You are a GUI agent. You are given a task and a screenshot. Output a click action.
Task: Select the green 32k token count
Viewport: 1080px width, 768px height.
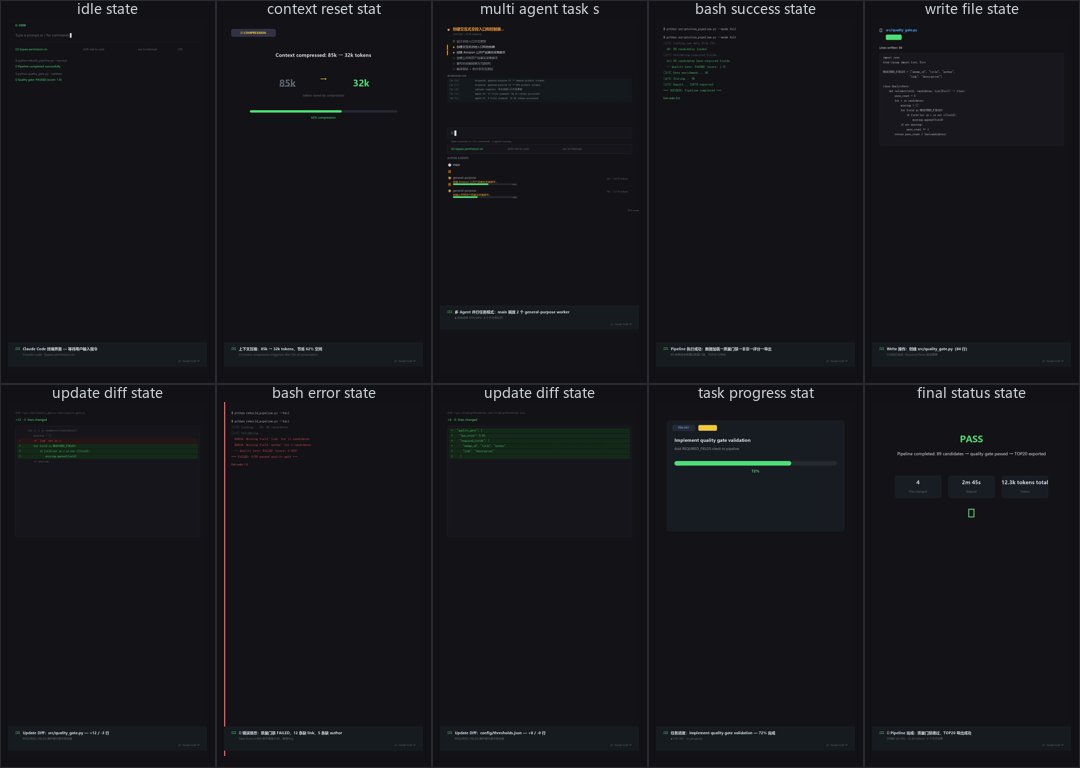point(361,83)
